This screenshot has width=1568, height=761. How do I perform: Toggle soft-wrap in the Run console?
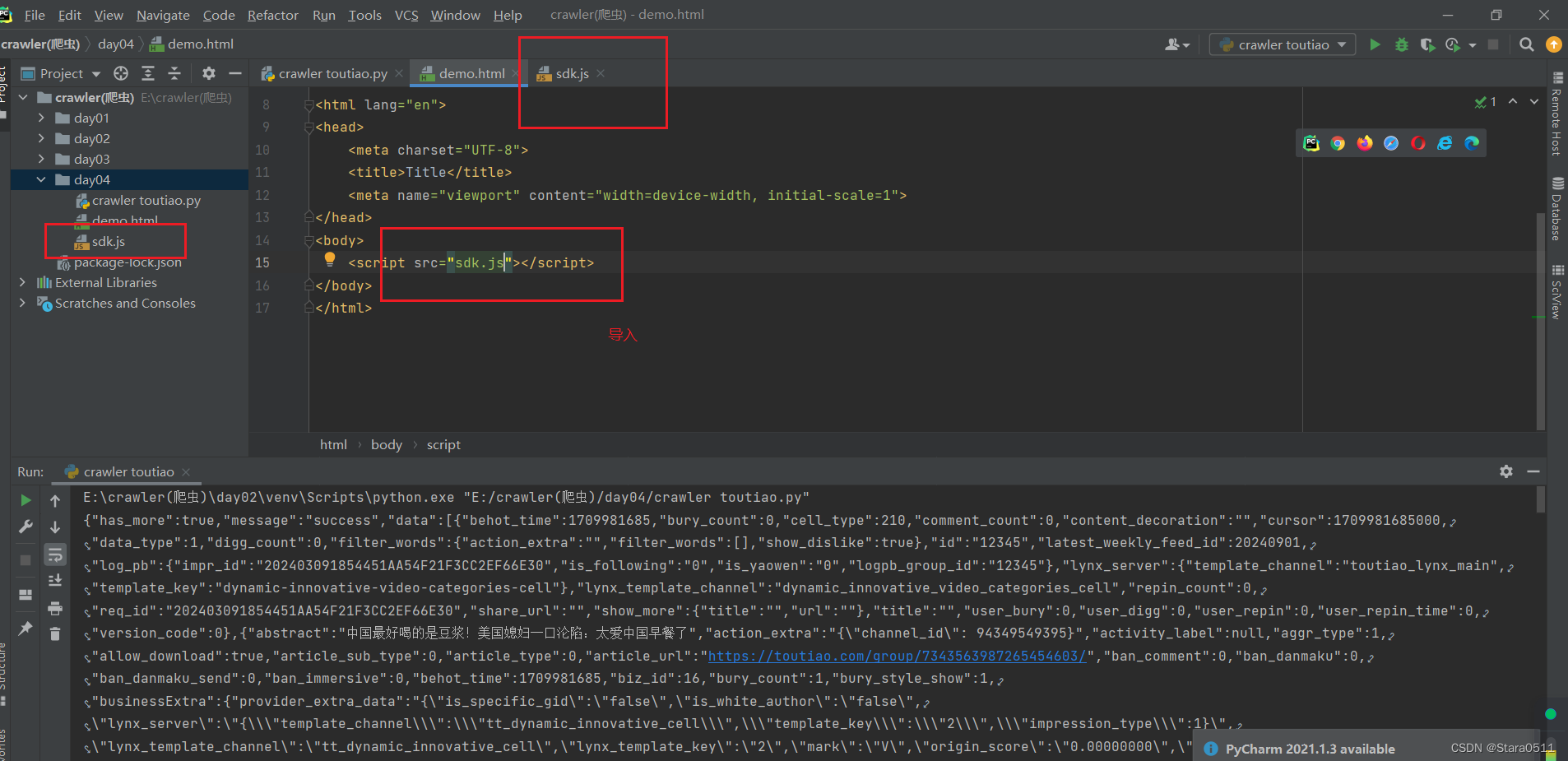coord(55,555)
